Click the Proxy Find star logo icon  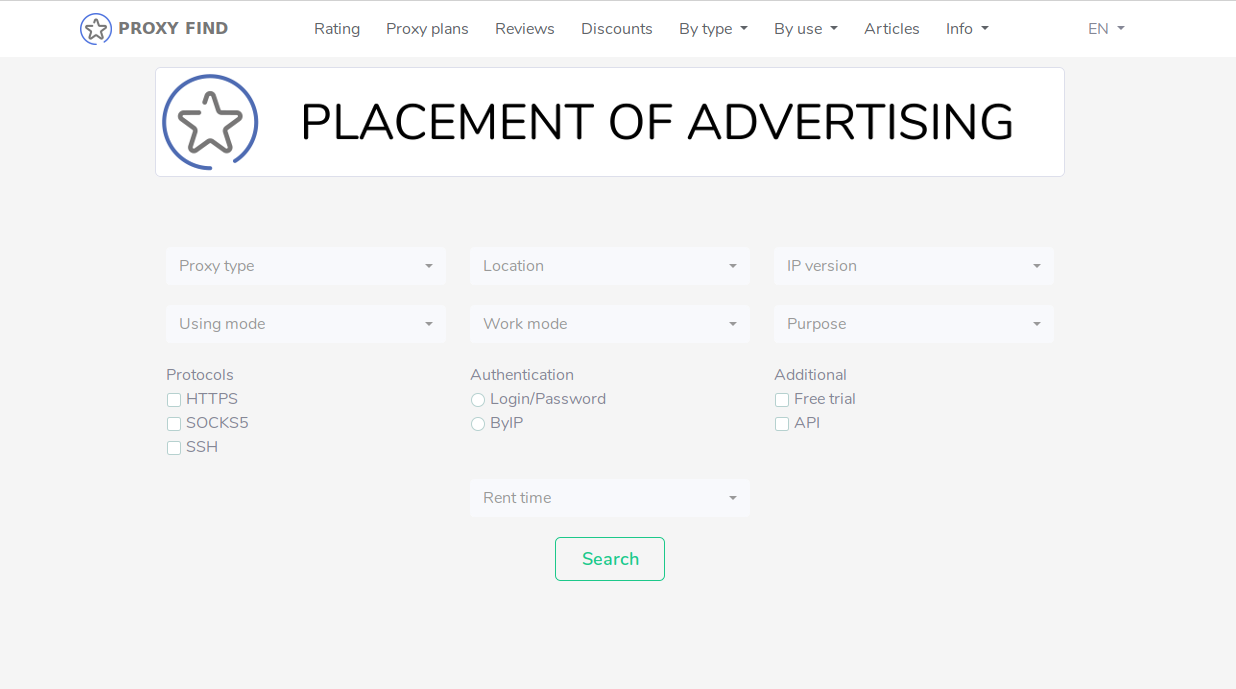pyautogui.click(x=96, y=28)
